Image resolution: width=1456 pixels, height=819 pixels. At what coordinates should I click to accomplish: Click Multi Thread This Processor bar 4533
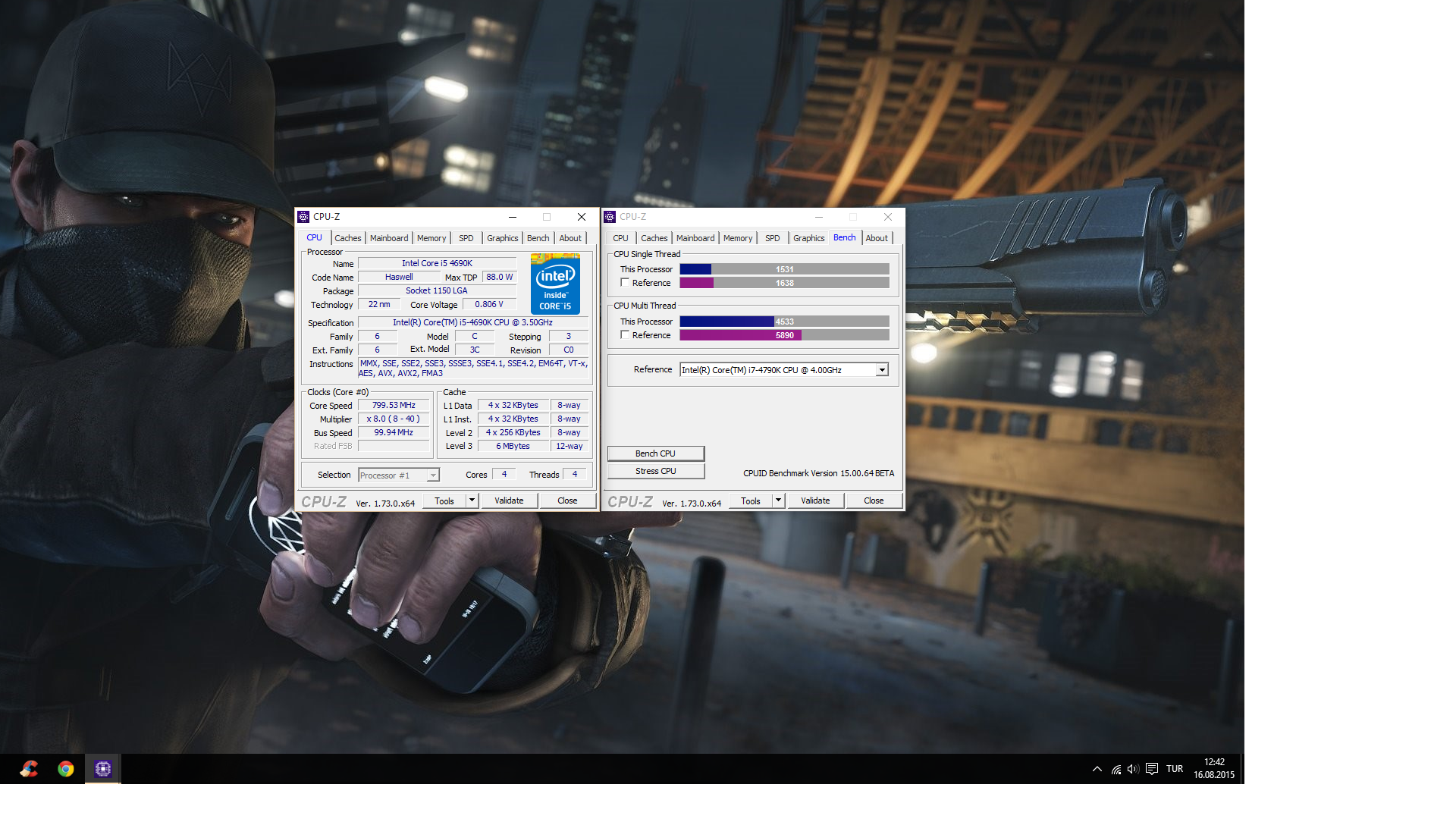784,322
